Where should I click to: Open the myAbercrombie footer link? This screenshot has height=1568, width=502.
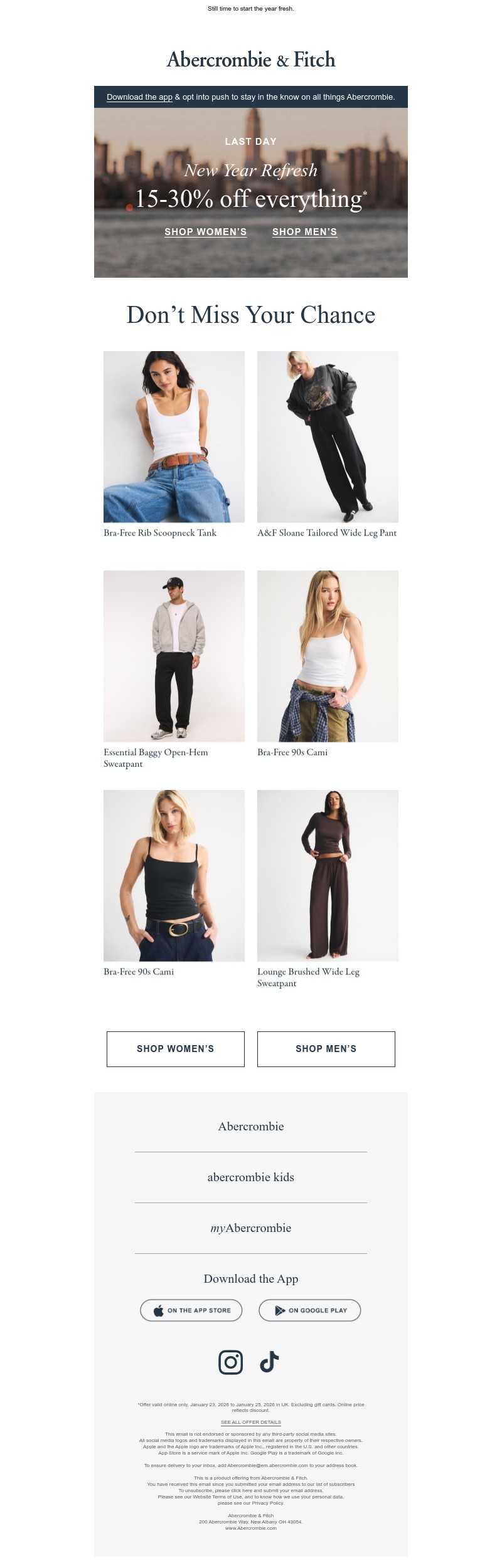(251, 1228)
